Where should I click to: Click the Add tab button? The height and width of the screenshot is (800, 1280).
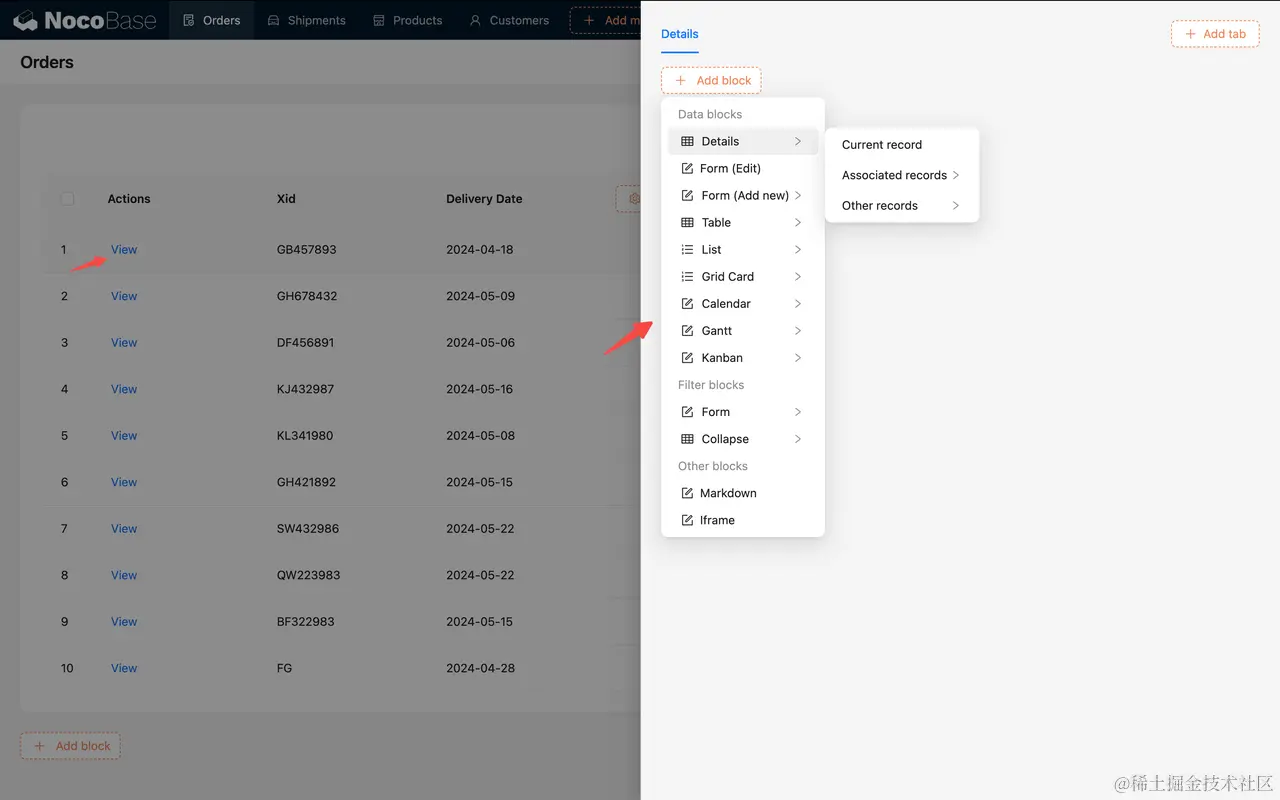[x=1215, y=34]
